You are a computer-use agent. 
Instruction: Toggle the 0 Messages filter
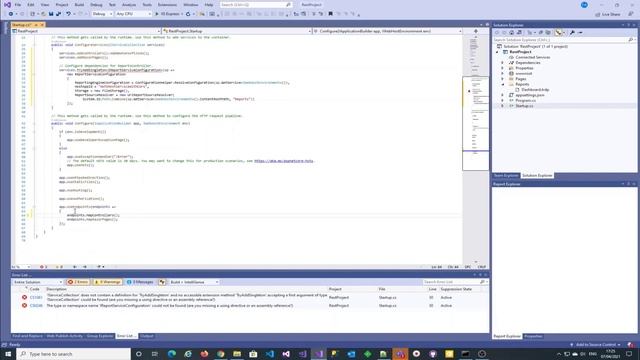point(140,282)
